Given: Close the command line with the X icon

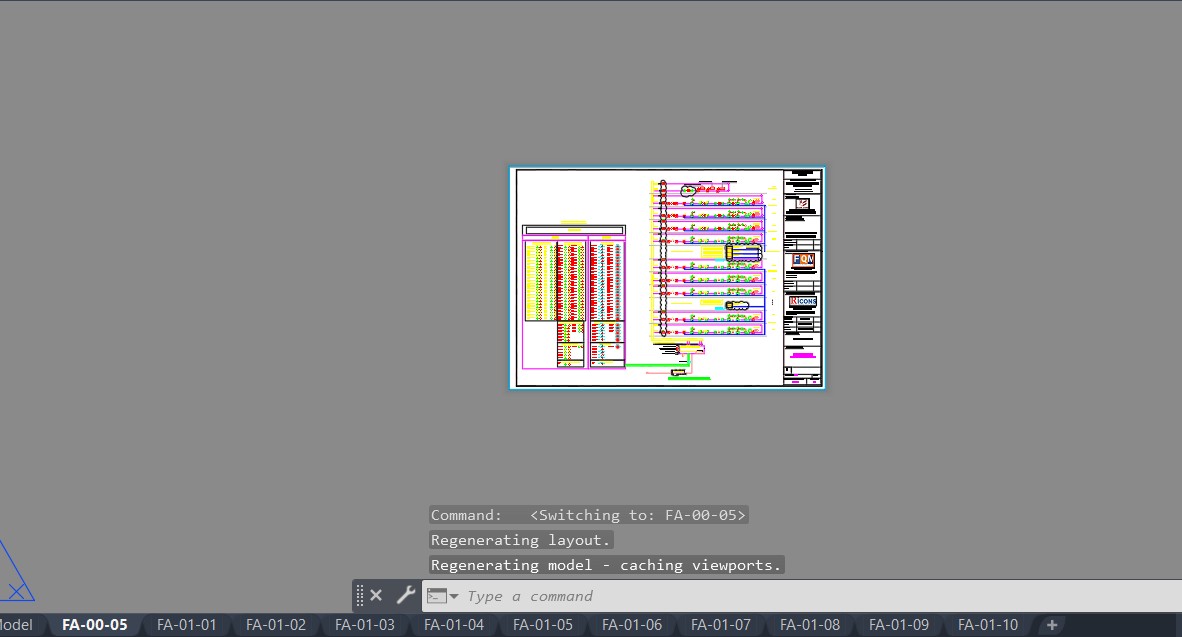Looking at the screenshot, I should 376,596.
